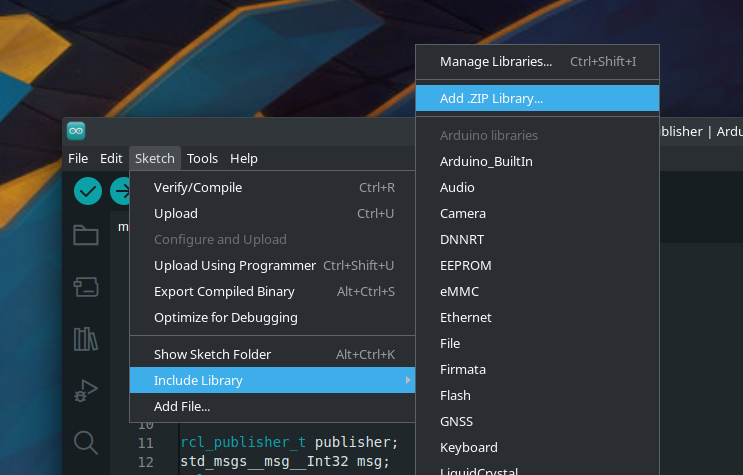Select Upload Using Programmer
The image size is (743, 475).
(272, 265)
